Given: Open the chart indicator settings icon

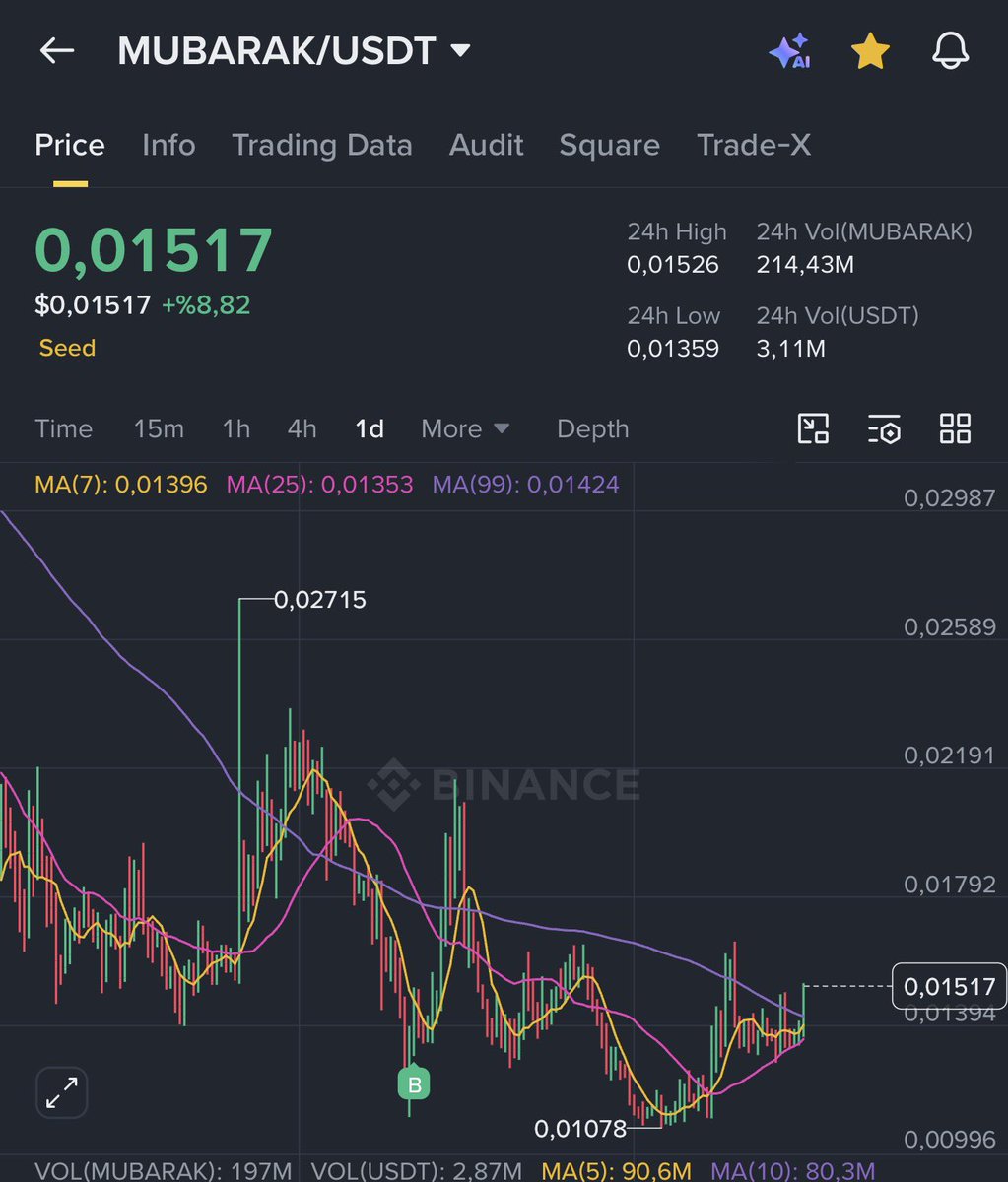Looking at the screenshot, I should point(885,428).
